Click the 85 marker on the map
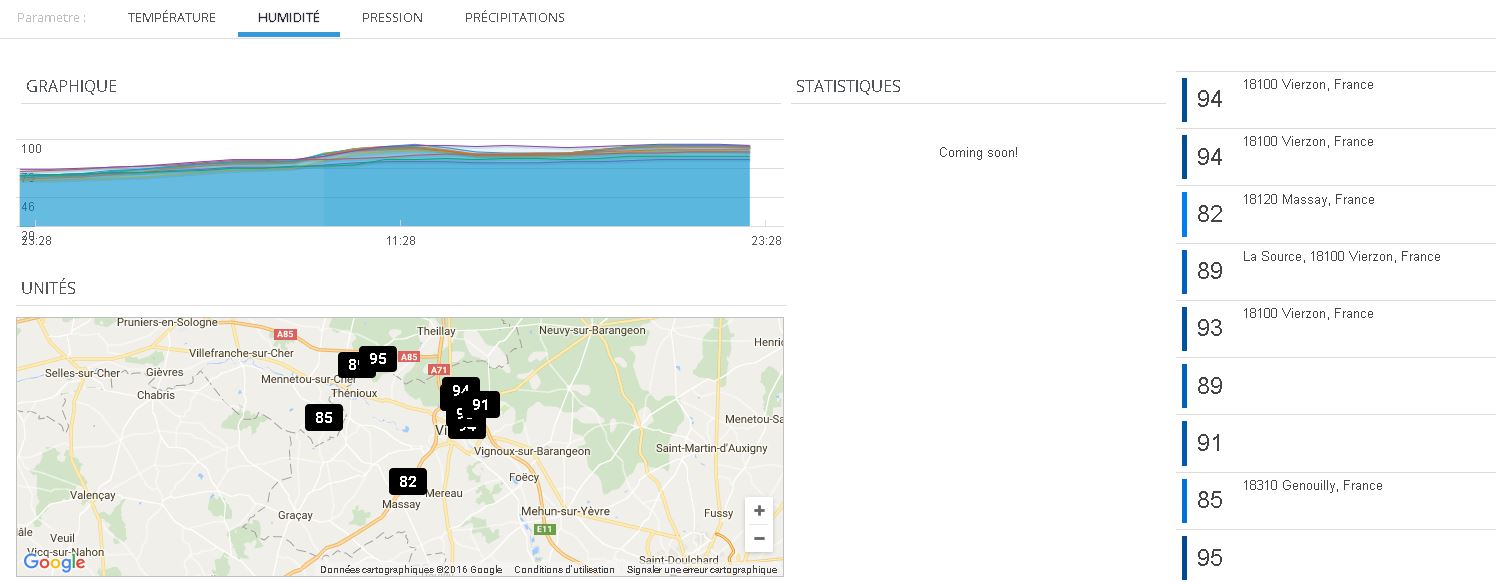Image resolution: width=1496 pixels, height=582 pixels. [323, 418]
